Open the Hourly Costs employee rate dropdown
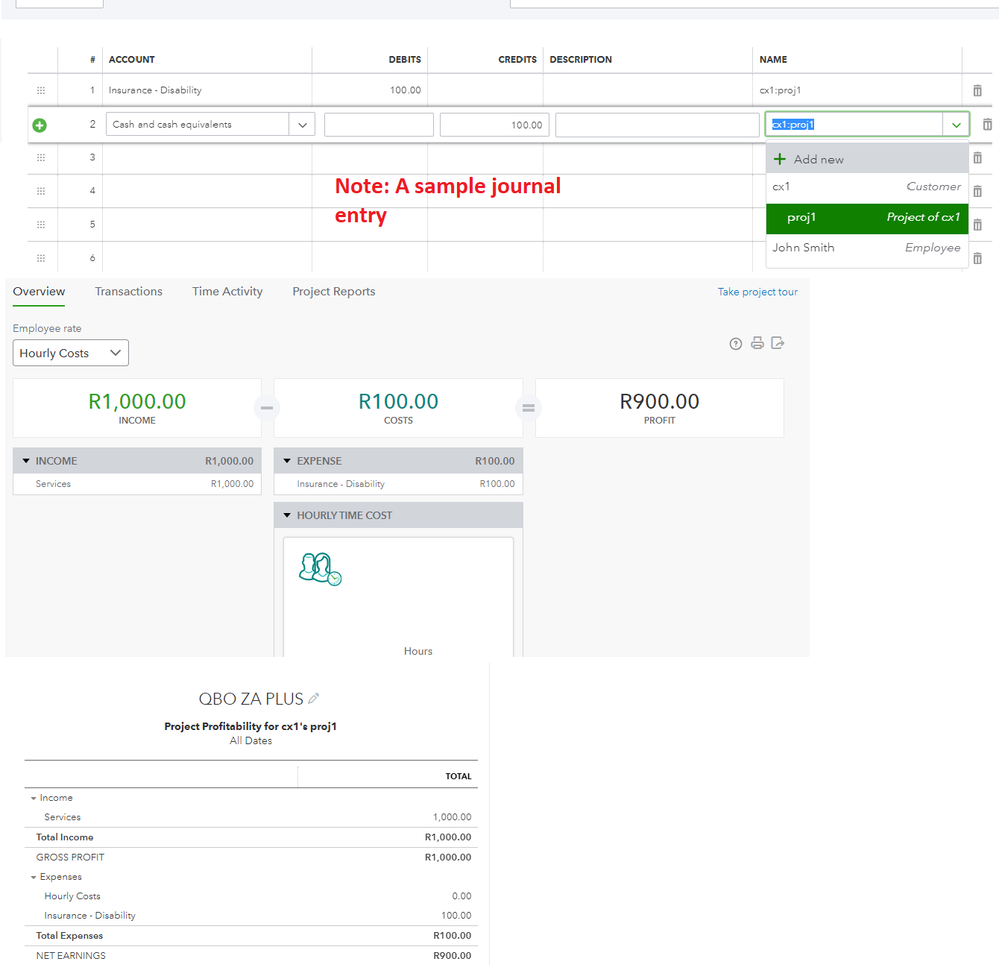The width and height of the screenshot is (999, 965). 71,353
